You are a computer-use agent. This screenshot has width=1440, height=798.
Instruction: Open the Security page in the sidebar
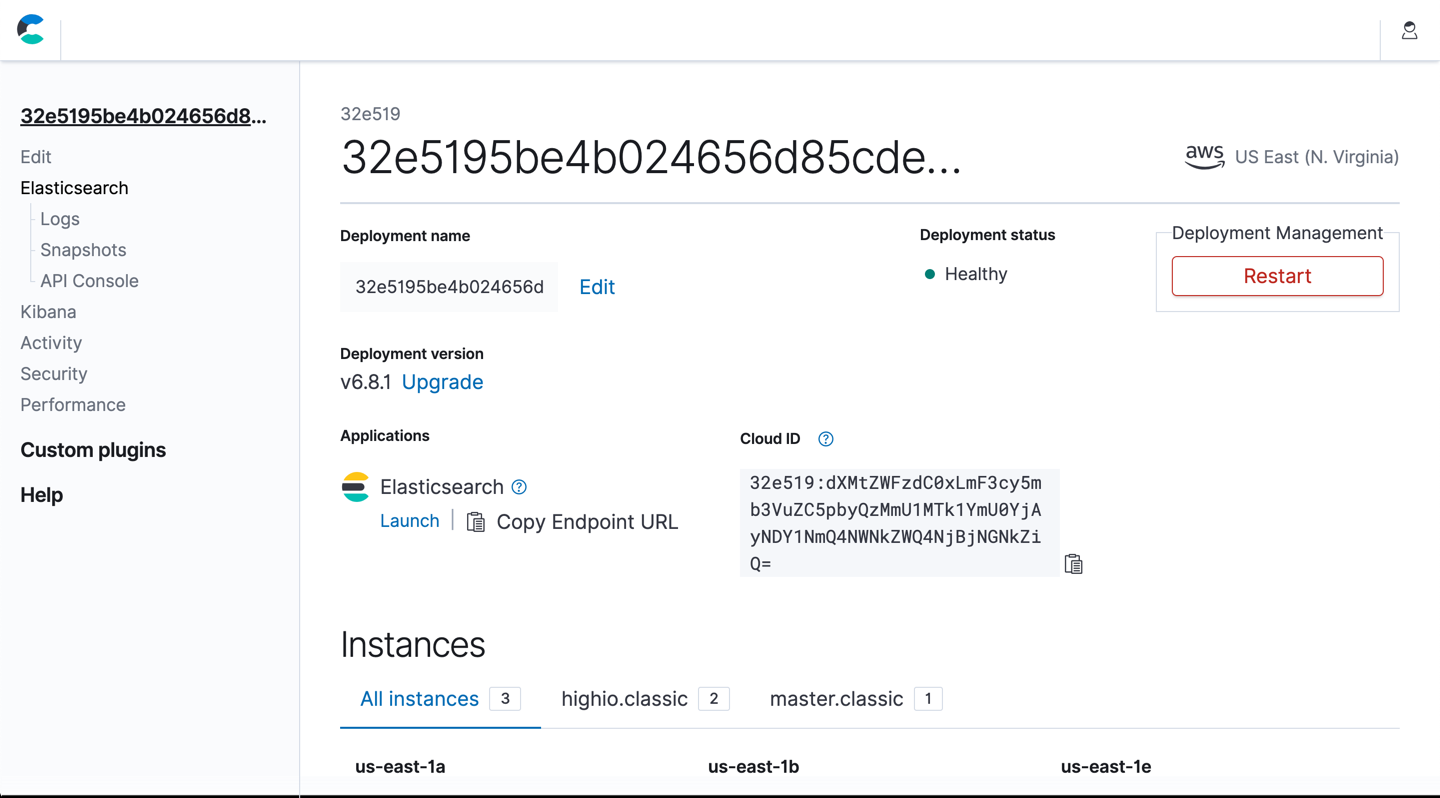[53, 373]
